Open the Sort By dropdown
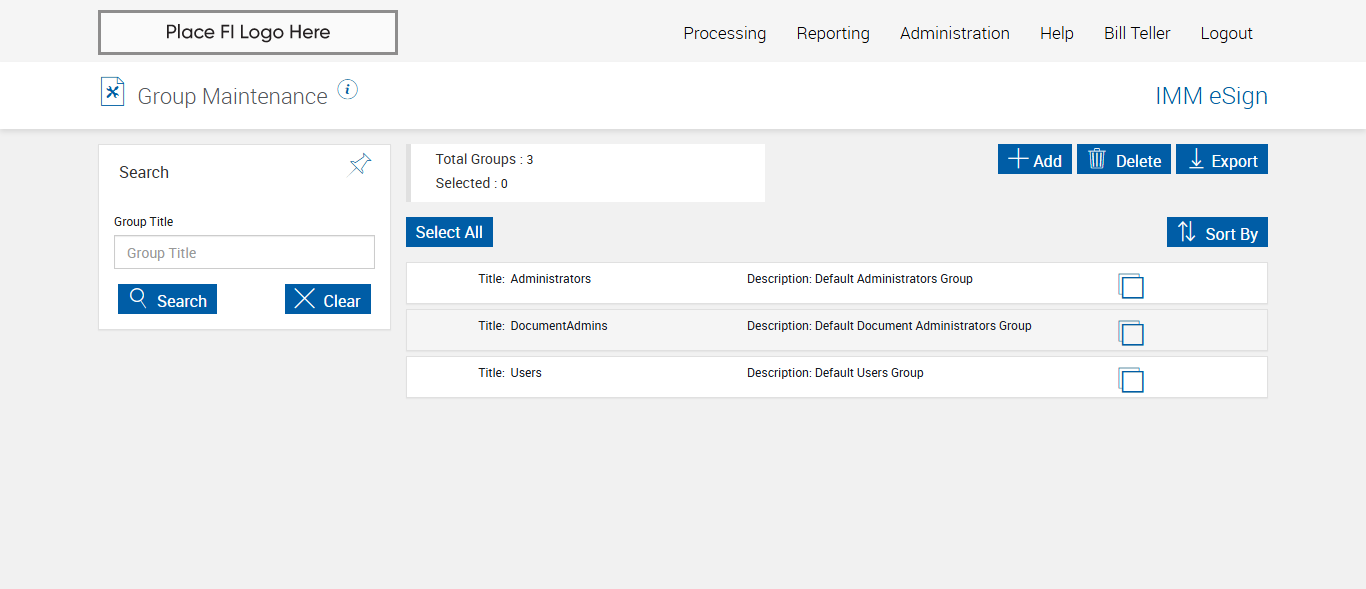Screen dimensions: 1366x589 (1216, 233)
